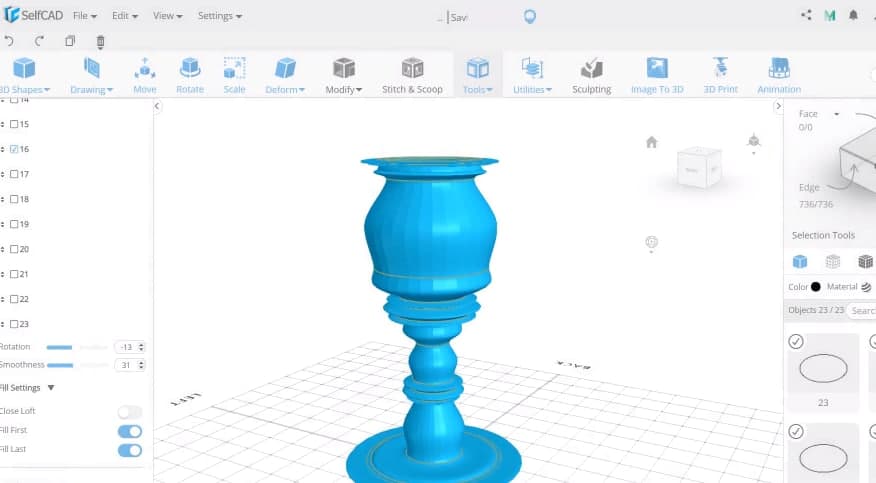Viewport: 876px width, 483px height.
Task: Check the checkbox for profile 19
Action: coord(14,224)
